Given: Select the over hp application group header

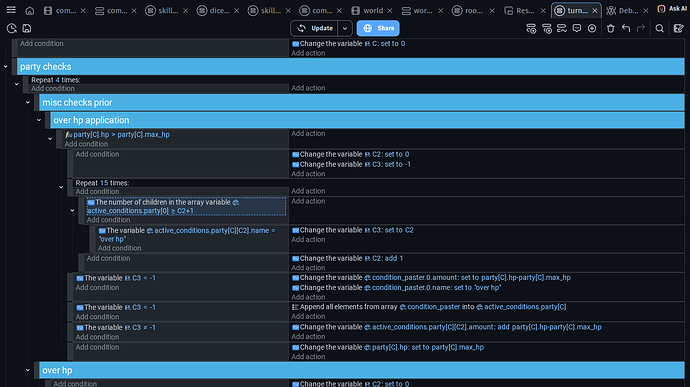Looking at the screenshot, I should click(x=367, y=120).
